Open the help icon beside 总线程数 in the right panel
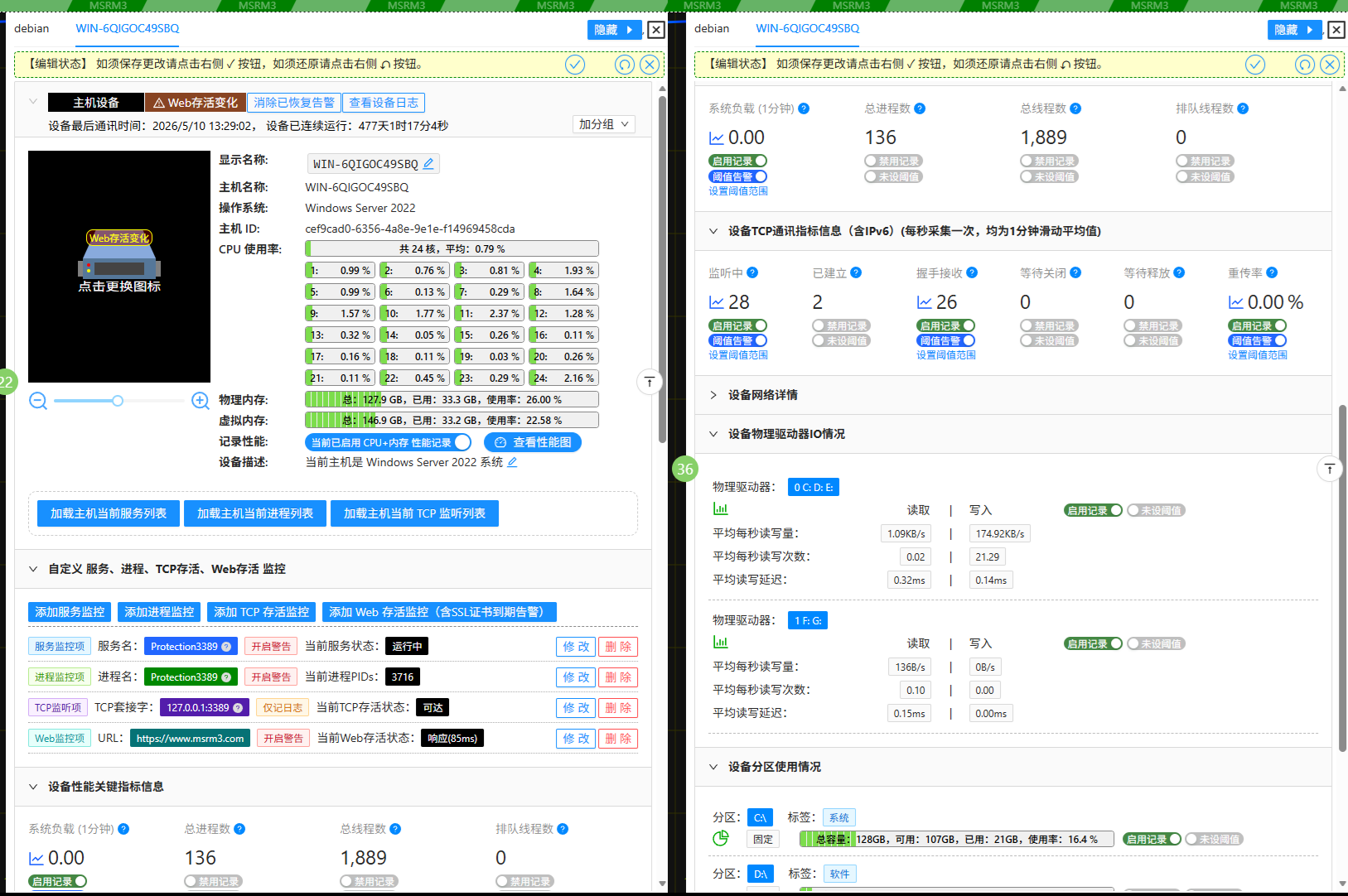Image resolution: width=1348 pixels, height=896 pixels. click(x=1075, y=108)
